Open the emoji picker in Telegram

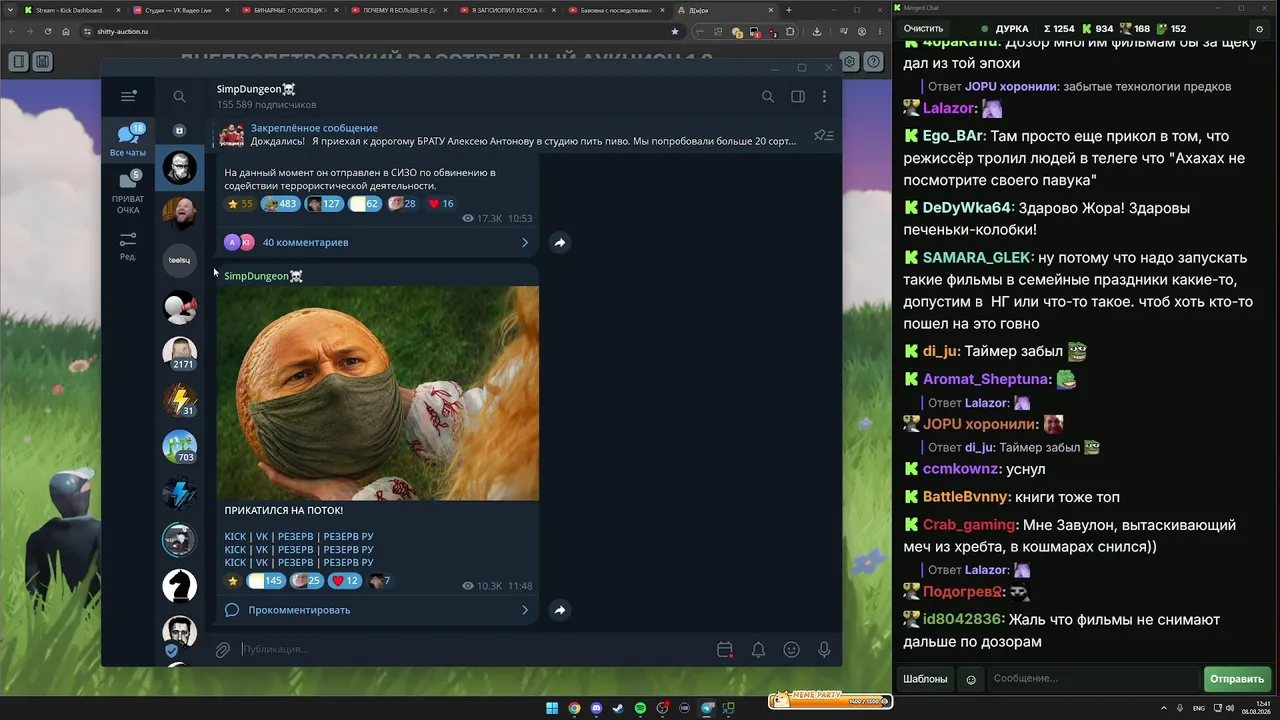791,650
